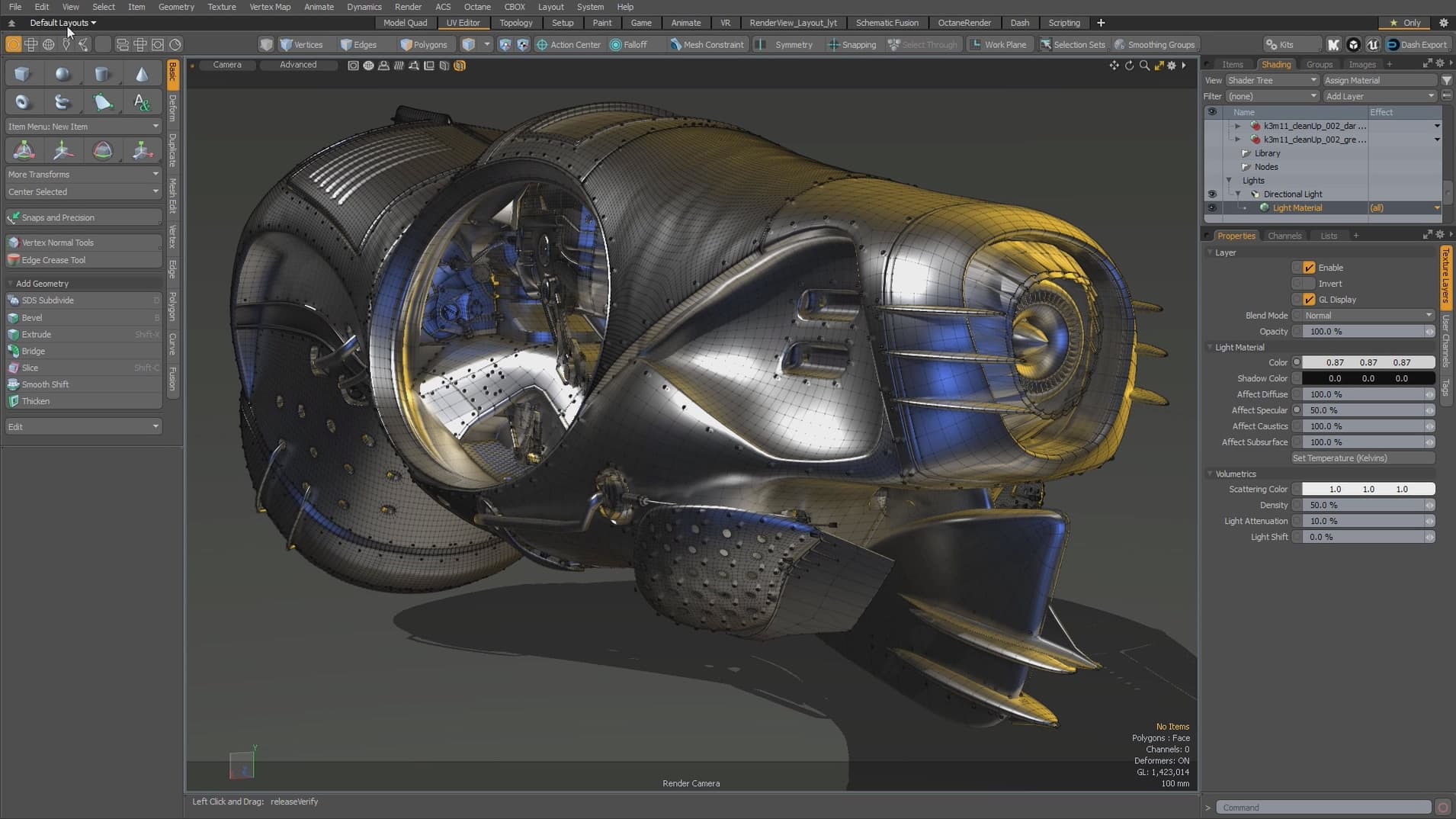The width and height of the screenshot is (1456, 819).
Task: Click the Set Temperature (Kelvins) button
Action: [x=1362, y=458]
